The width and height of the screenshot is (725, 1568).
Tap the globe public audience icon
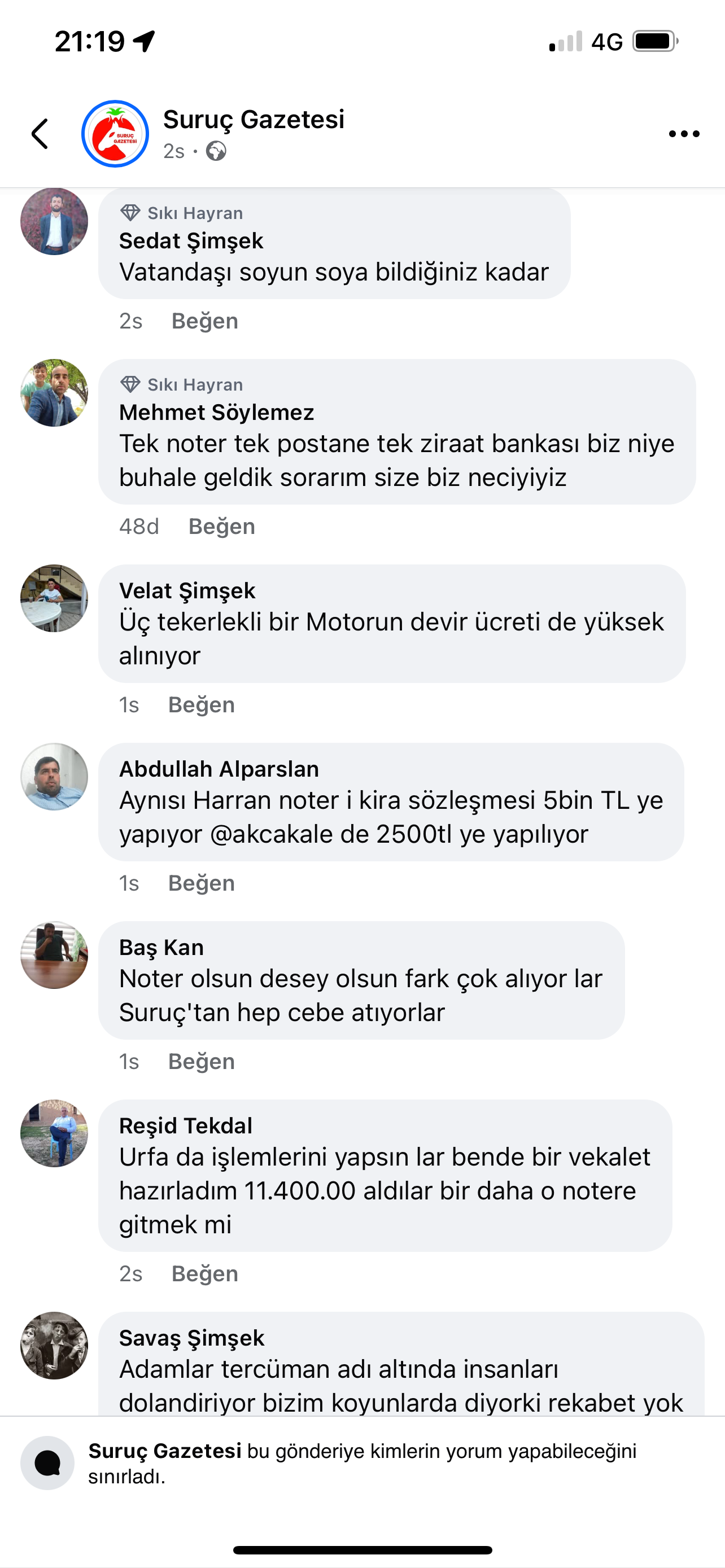click(x=216, y=151)
